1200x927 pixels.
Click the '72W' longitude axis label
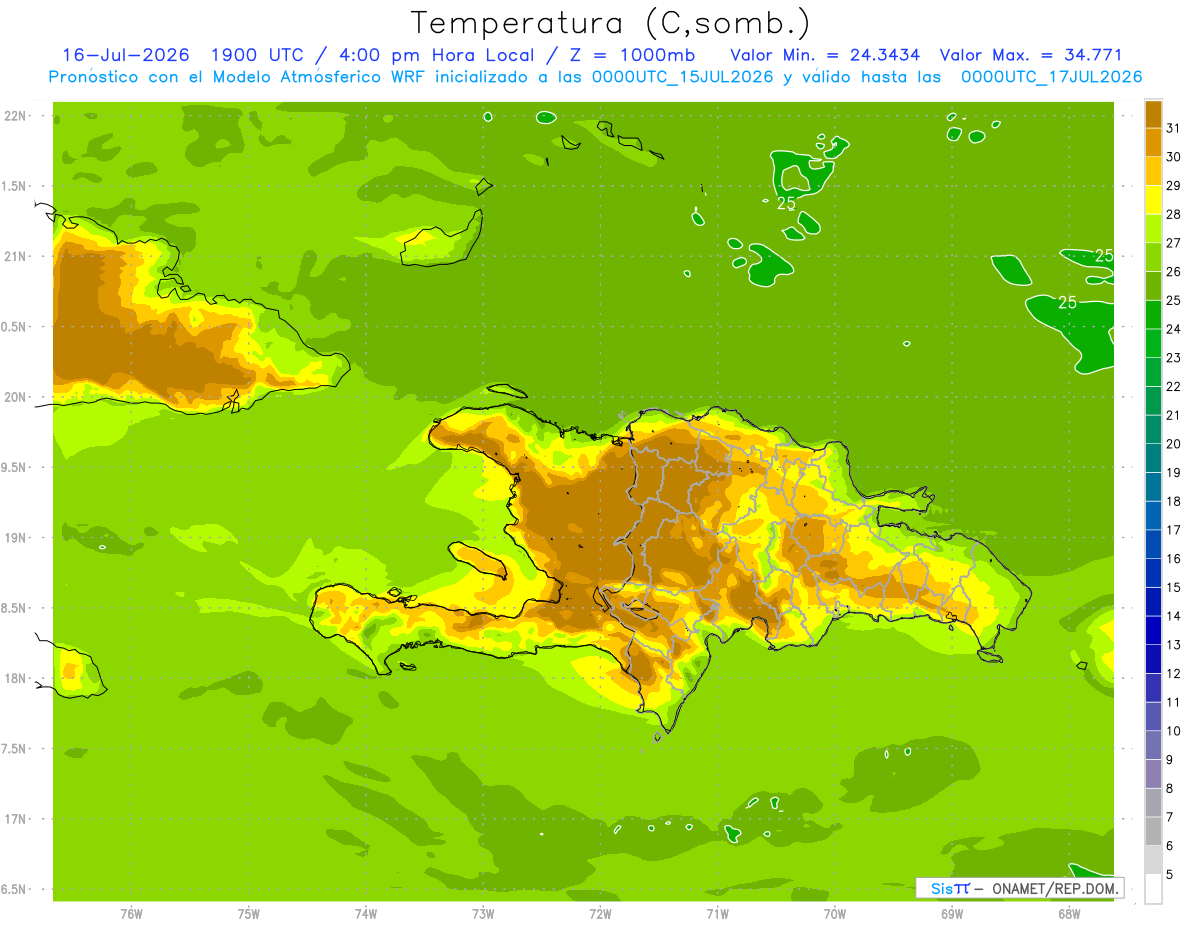[x=600, y=914]
